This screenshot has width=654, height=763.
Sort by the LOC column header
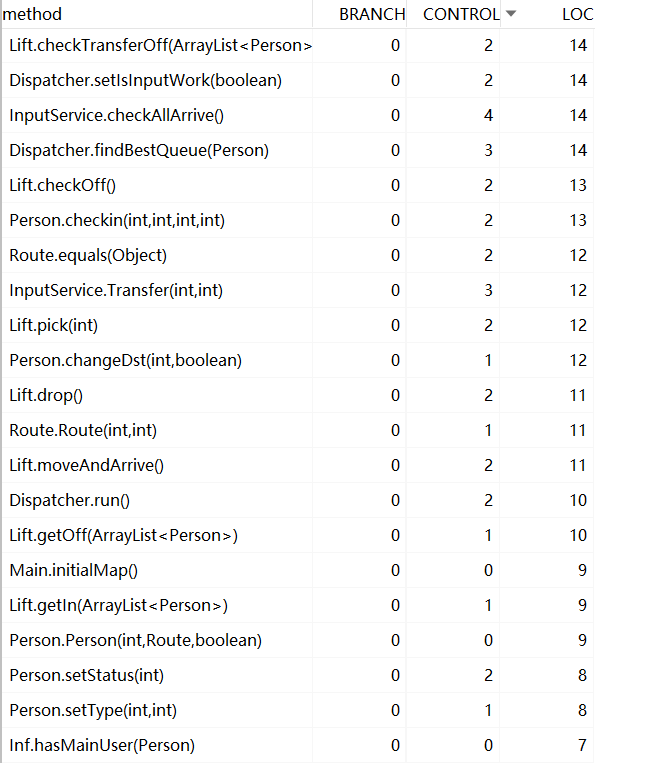pos(578,14)
